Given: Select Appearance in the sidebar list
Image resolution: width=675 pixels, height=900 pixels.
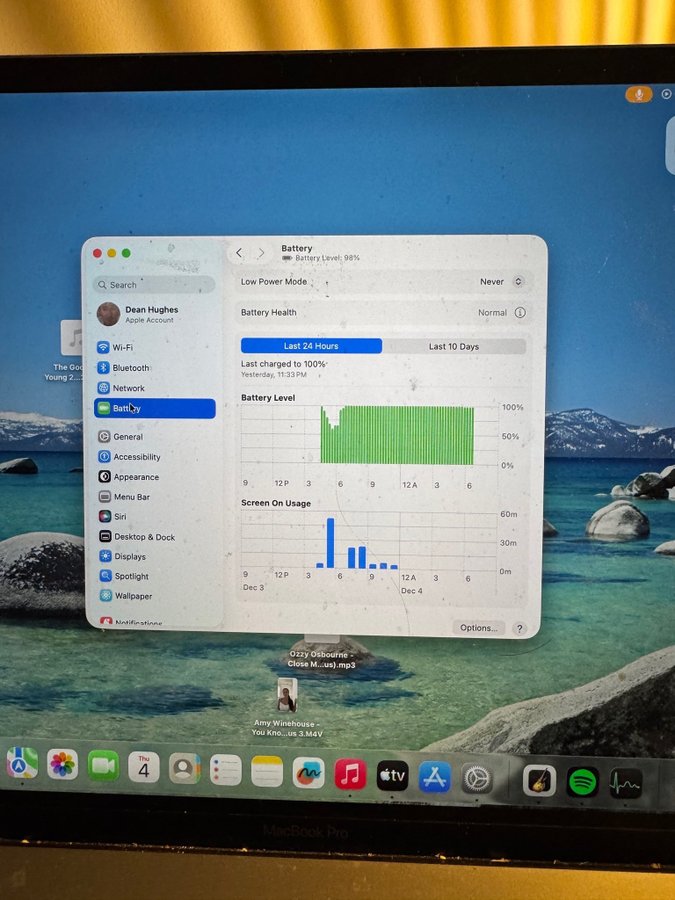Looking at the screenshot, I should pos(135,477).
